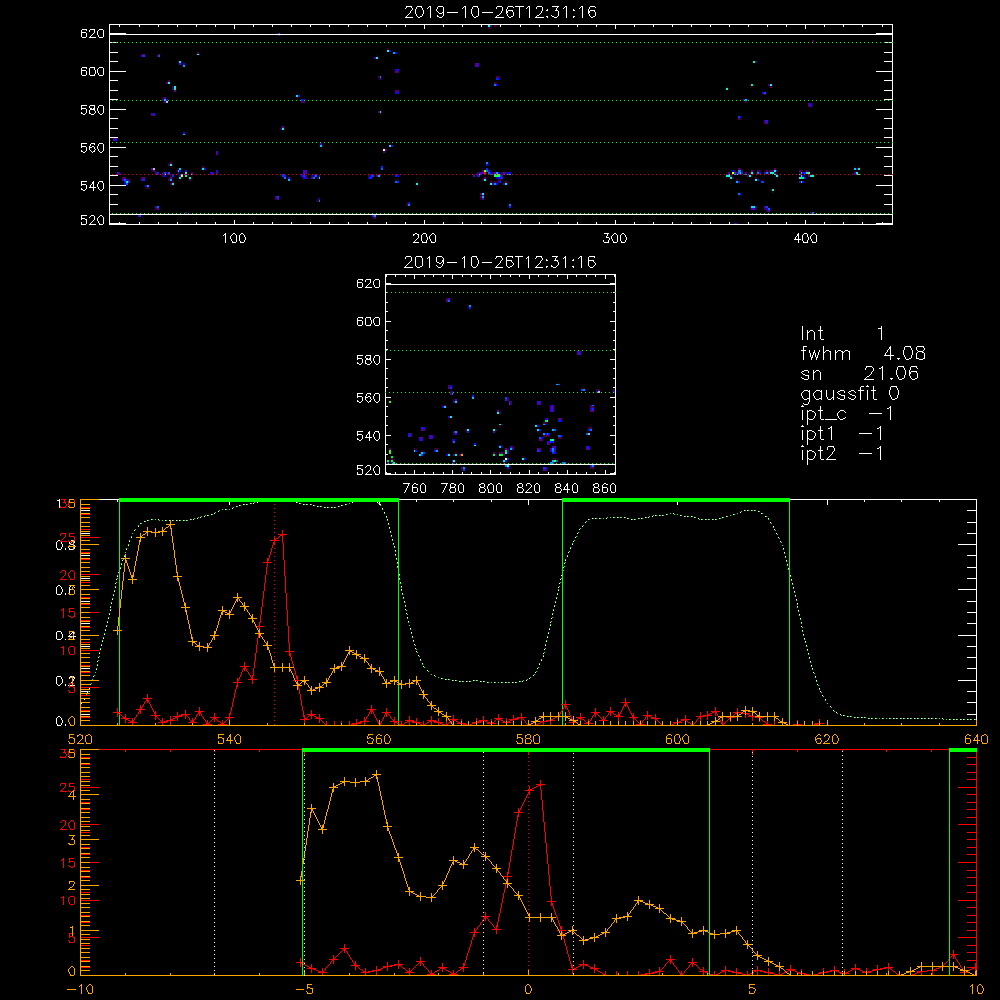Click y-axis label 580 on the middle plot
Screen dimensions: 1000x1000
coord(368,360)
